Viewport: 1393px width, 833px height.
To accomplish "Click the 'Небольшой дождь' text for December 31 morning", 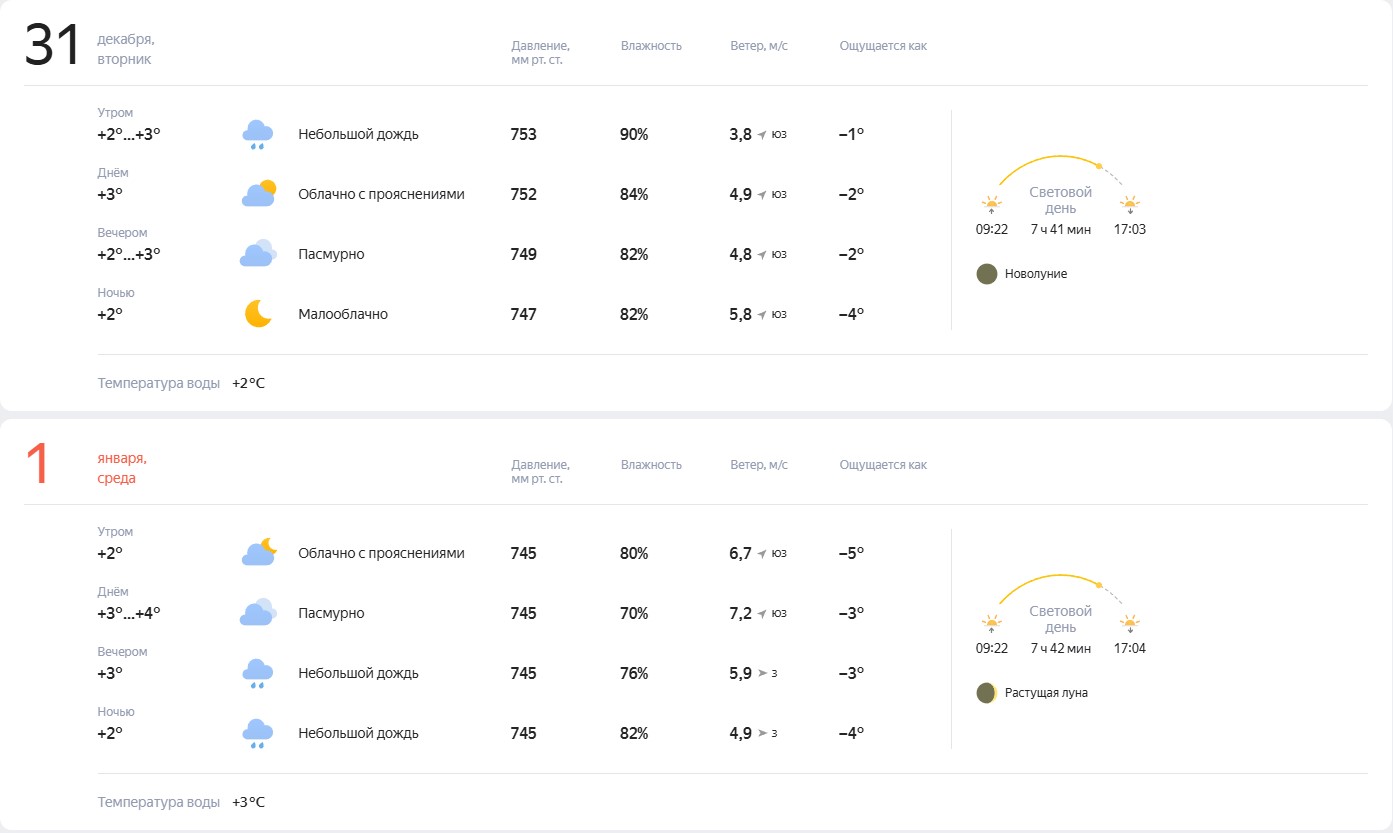I will click(x=358, y=134).
